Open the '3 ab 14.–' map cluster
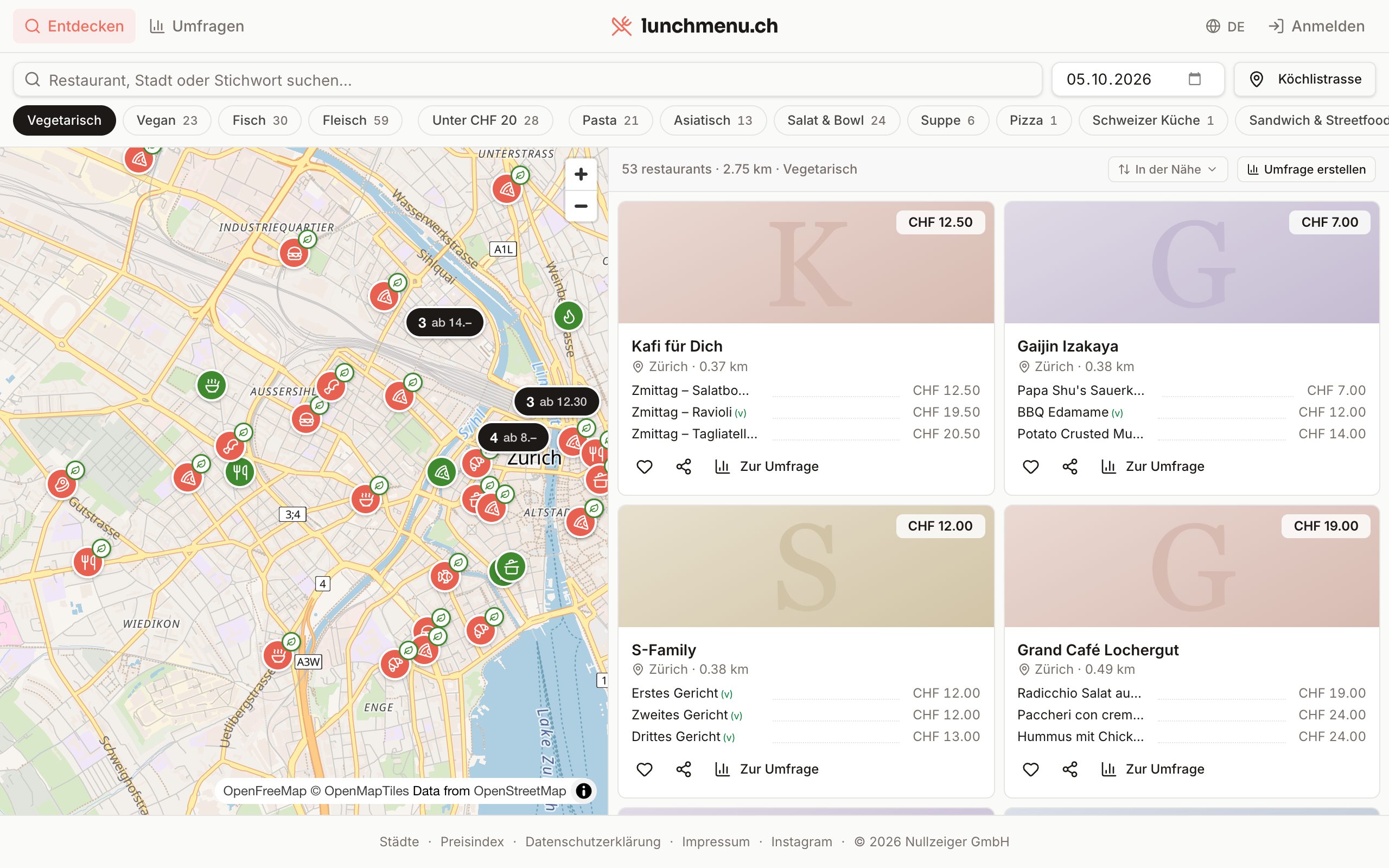 pyautogui.click(x=445, y=323)
